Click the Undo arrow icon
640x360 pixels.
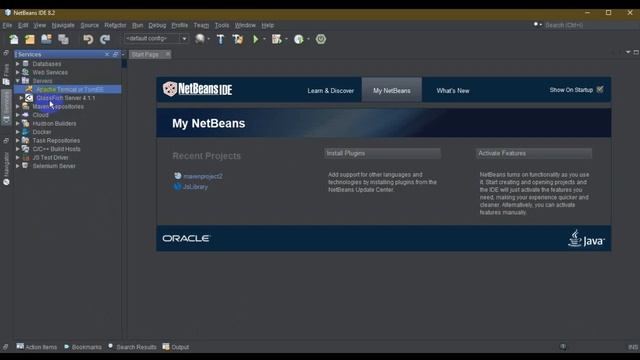(88, 39)
